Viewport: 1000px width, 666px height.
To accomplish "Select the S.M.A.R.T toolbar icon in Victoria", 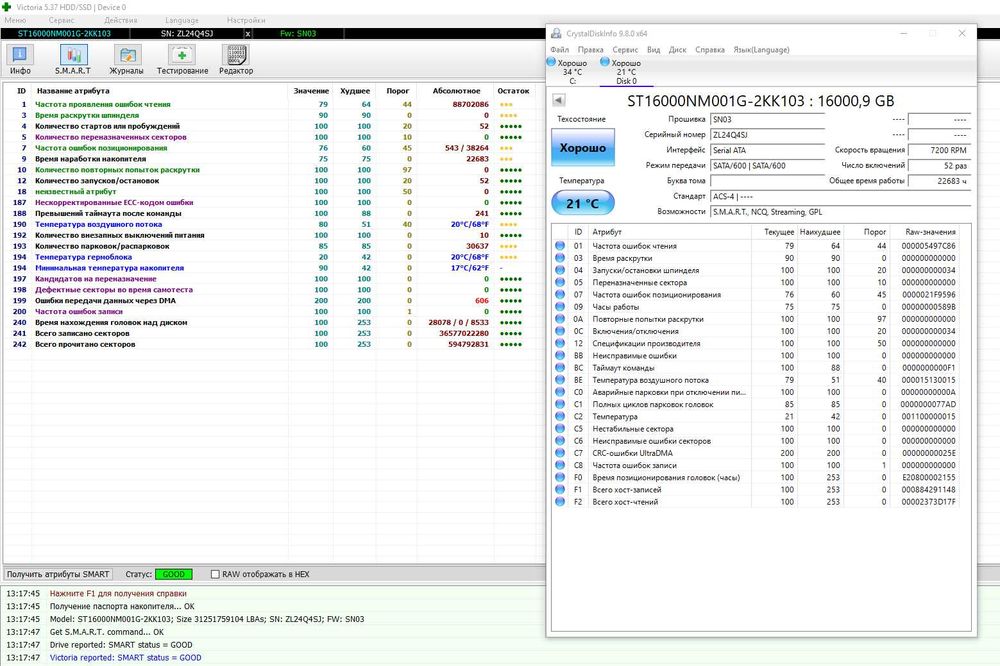I will [73, 60].
